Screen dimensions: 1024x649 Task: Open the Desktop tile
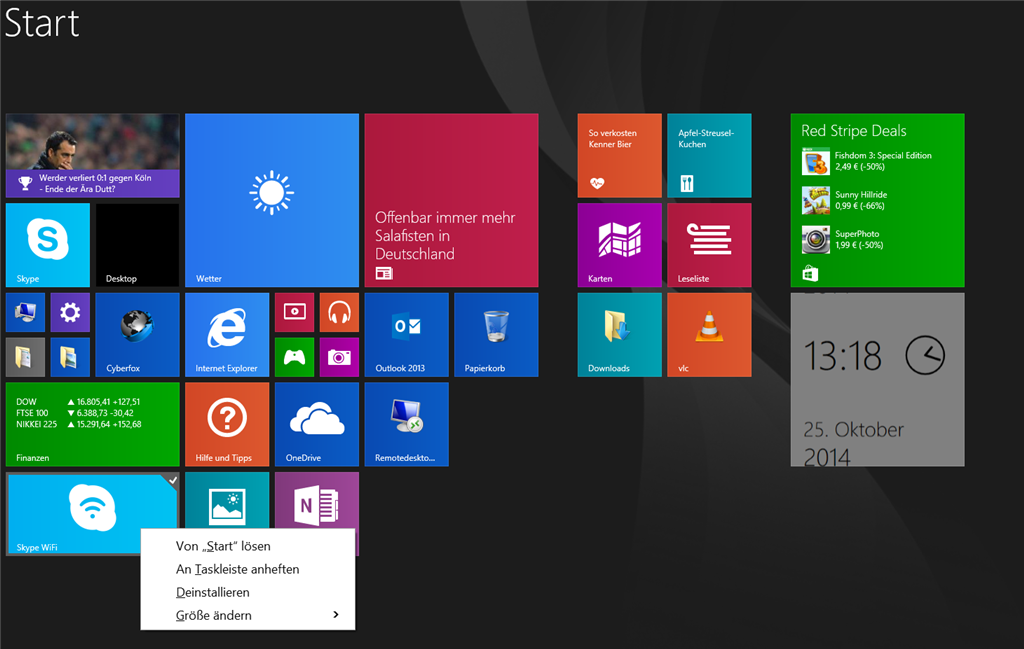pyautogui.click(x=137, y=245)
